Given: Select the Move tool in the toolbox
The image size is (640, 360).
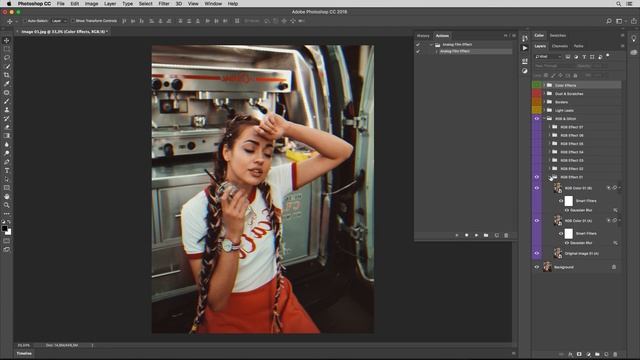Looking at the screenshot, I should point(7,40).
